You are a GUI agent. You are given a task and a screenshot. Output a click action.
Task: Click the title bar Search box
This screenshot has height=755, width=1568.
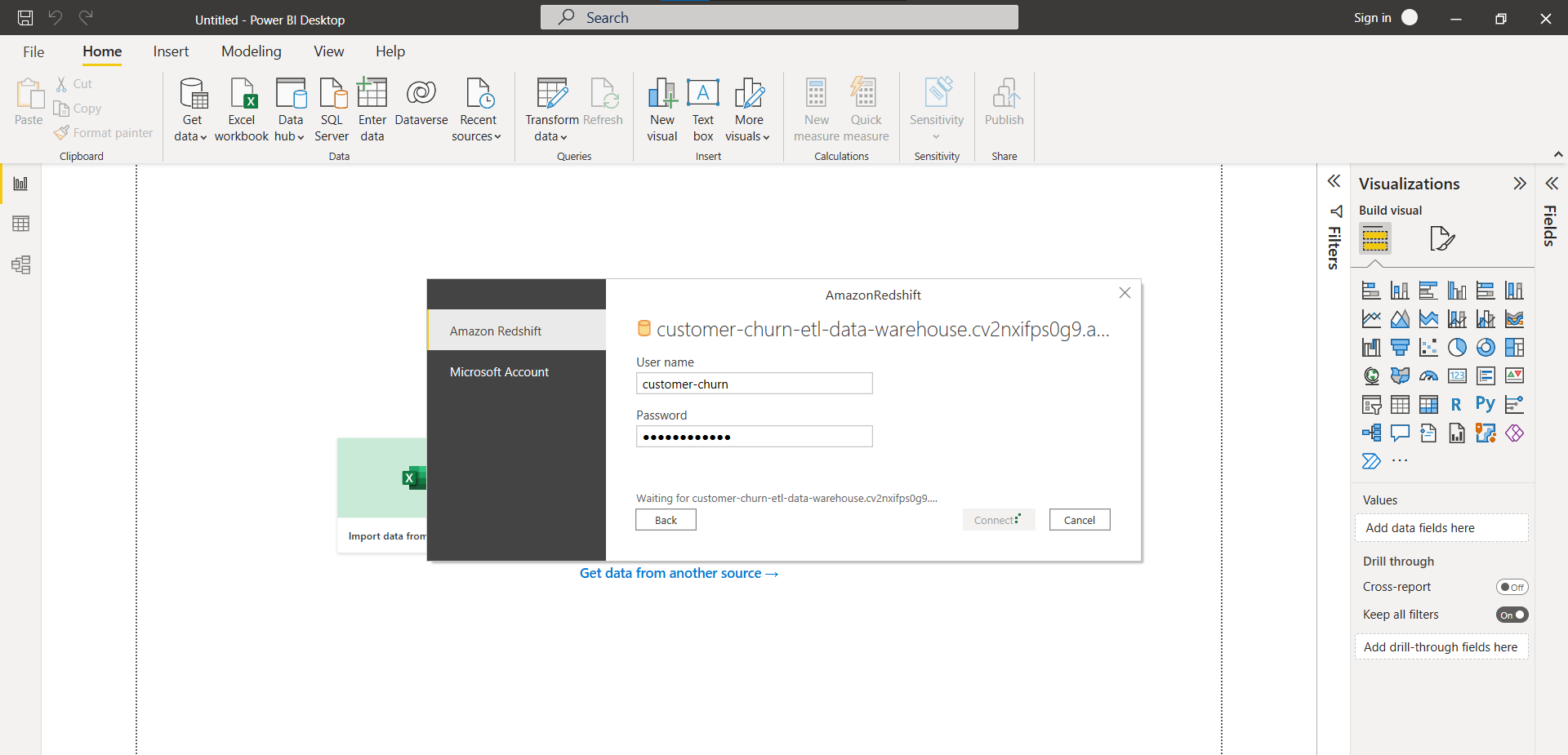(779, 17)
